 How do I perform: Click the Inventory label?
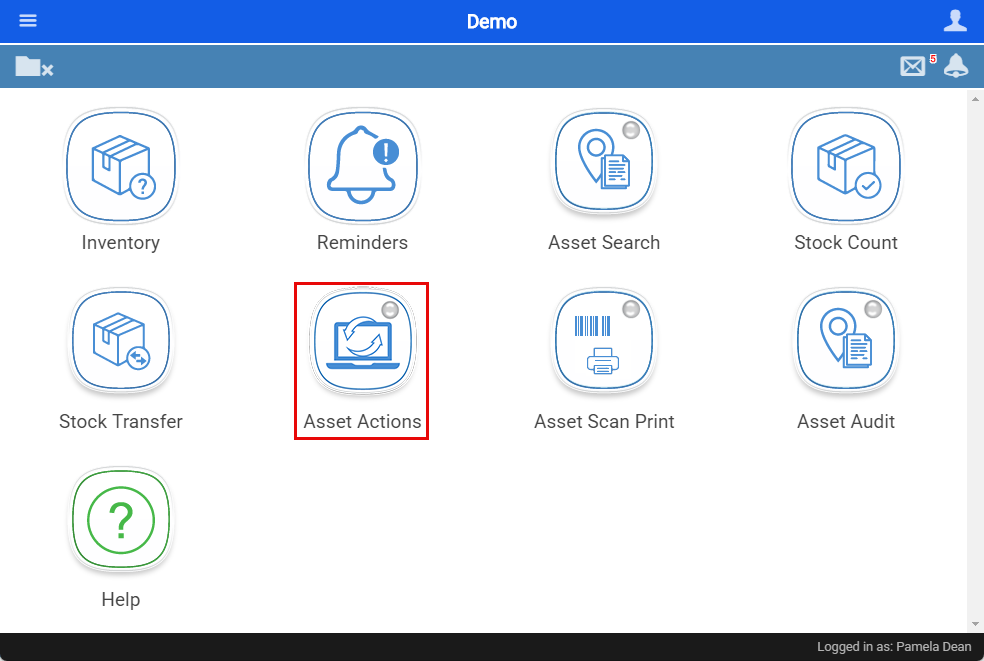(x=120, y=242)
